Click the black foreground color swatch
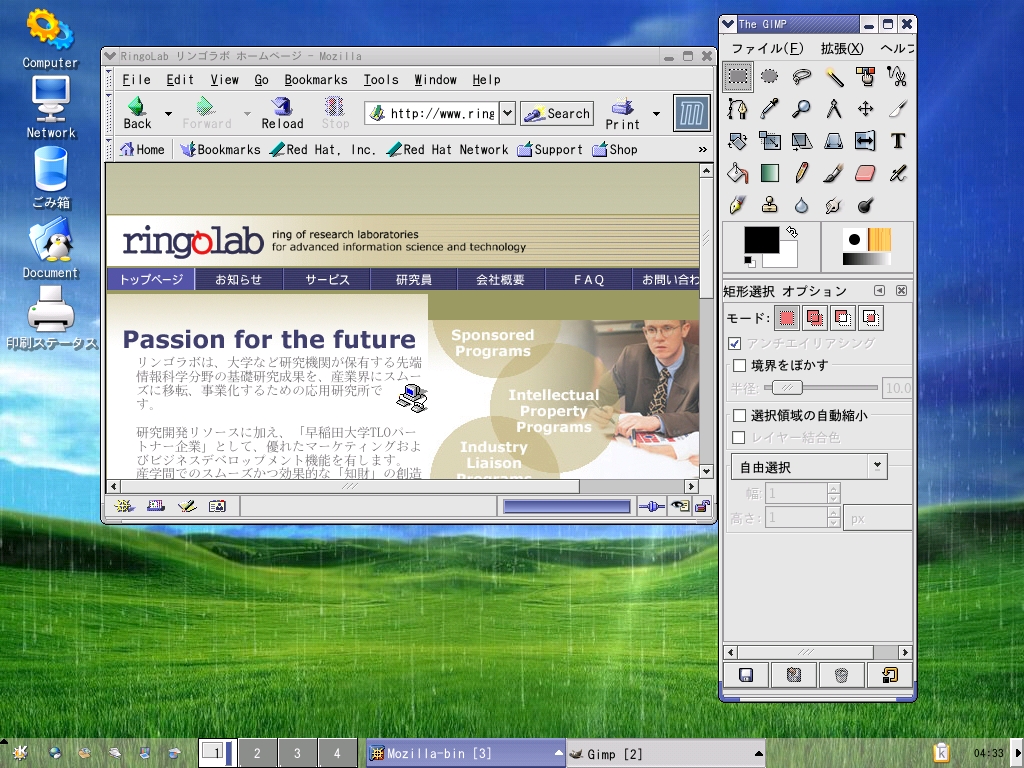This screenshot has width=1024, height=768. point(761,240)
